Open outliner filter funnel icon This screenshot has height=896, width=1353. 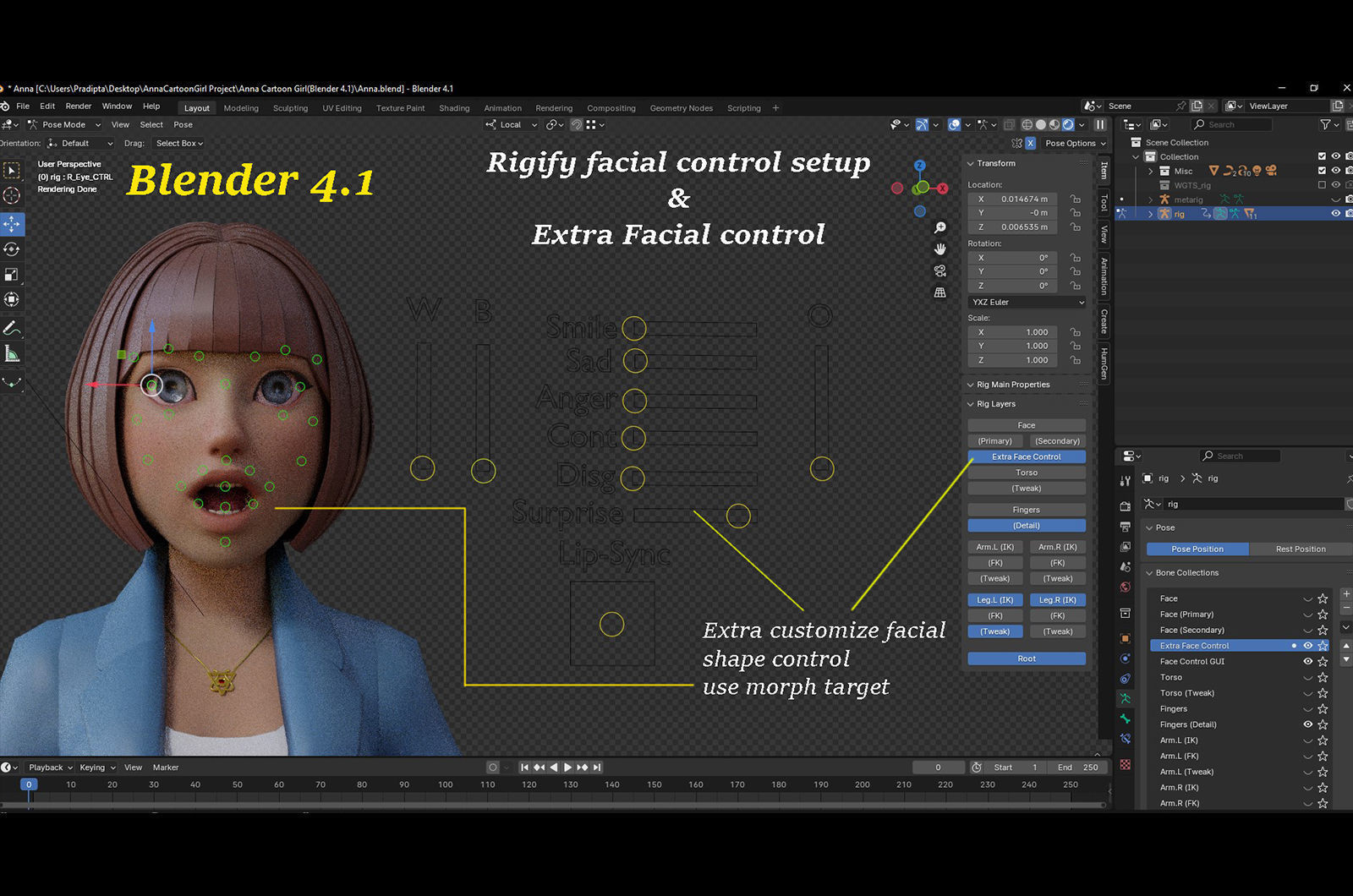tap(1326, 124)
